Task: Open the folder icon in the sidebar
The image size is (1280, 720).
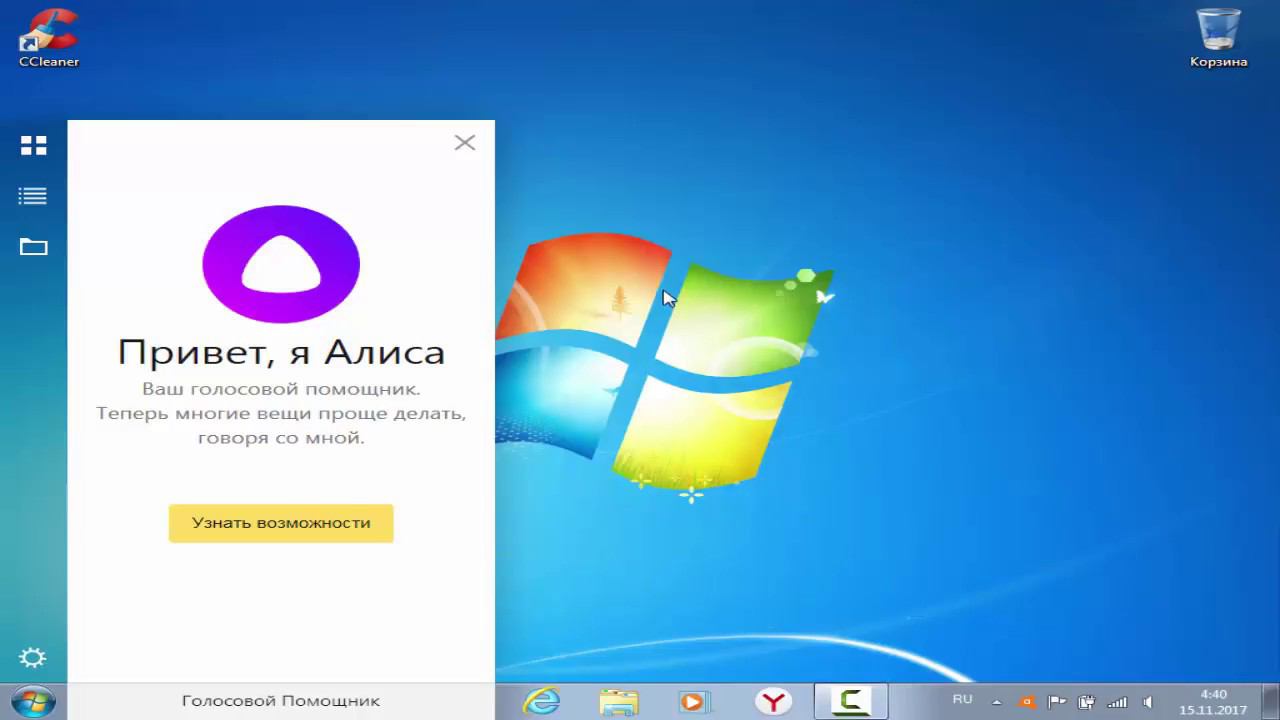Action: pyautogui.click(x=34, y=247)
